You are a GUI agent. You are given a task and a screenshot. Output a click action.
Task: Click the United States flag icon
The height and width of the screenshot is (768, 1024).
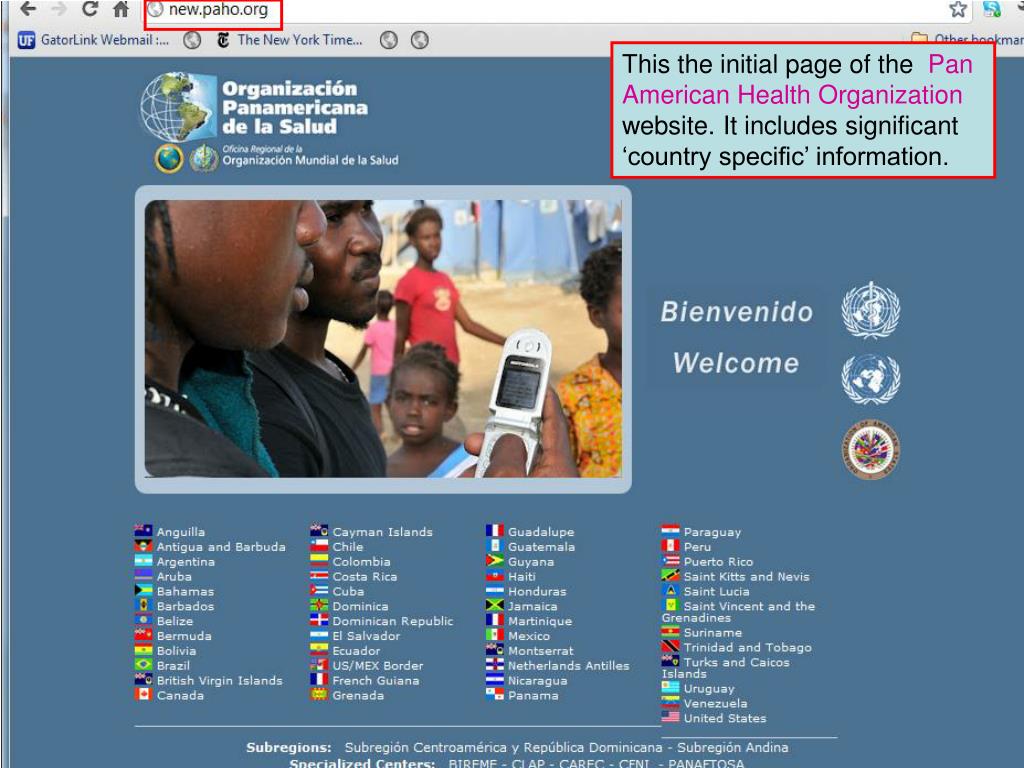click(670, 716)
